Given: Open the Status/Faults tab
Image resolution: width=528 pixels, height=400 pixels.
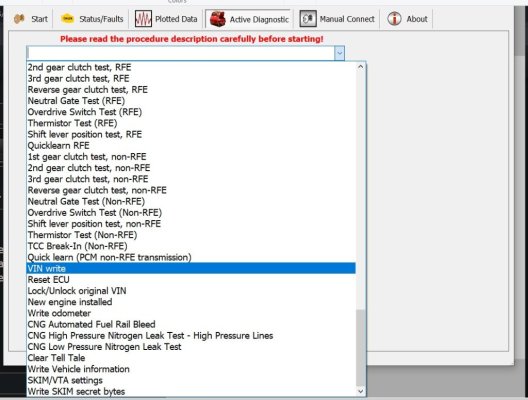Looking at the screenshot, I should [x=92, y=19].
